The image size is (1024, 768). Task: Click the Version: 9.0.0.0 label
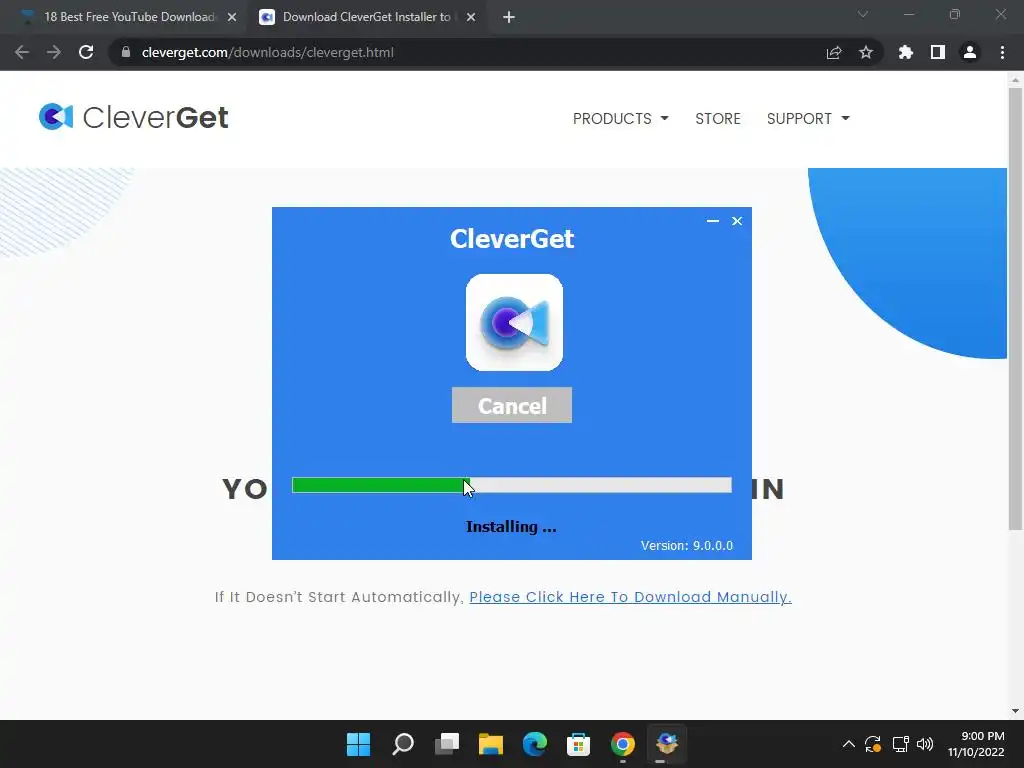click(x=686, y=545)
